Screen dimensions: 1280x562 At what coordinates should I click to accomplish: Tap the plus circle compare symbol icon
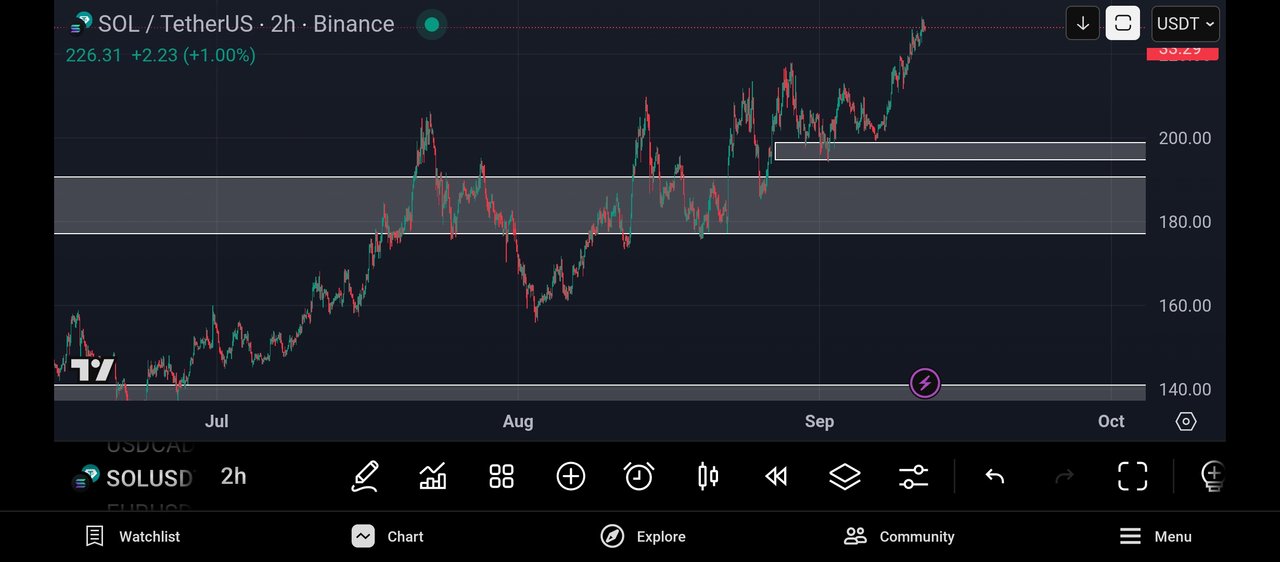[570, 476]
